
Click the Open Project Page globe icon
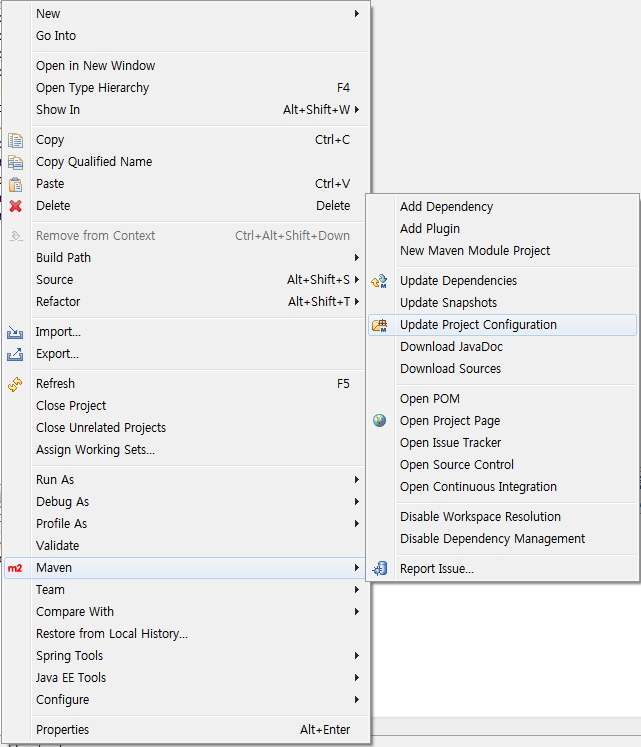click(379, 421)
